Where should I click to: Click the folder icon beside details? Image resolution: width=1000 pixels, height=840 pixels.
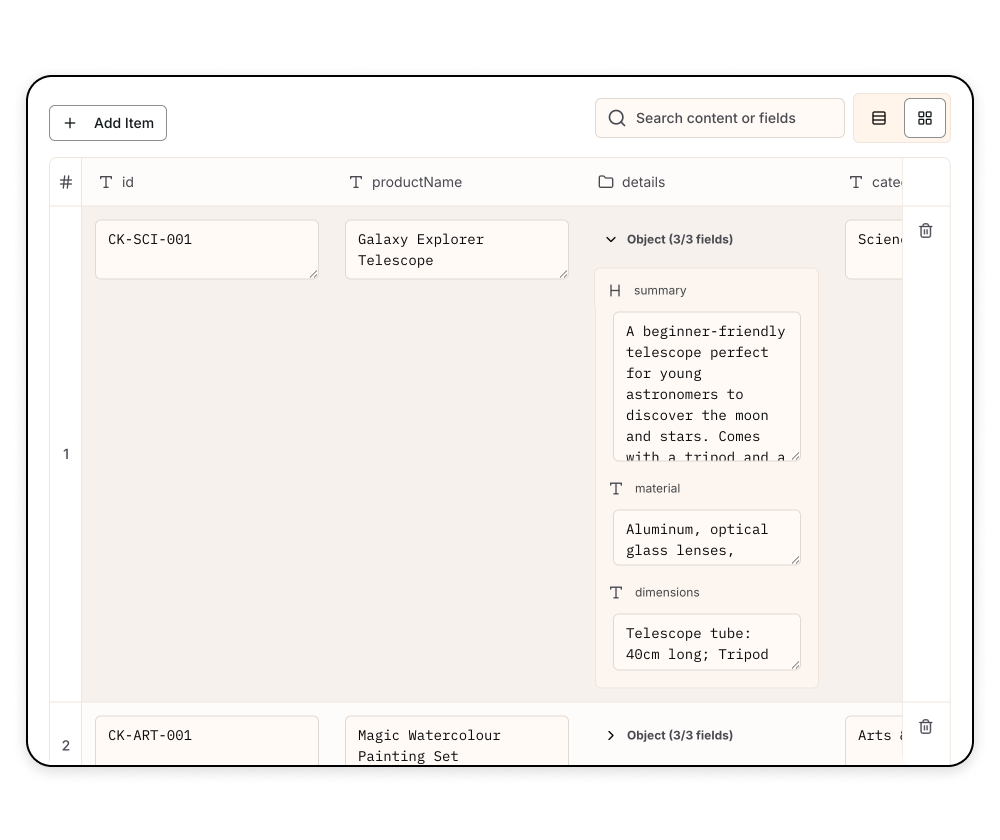(x=606, y=182)
